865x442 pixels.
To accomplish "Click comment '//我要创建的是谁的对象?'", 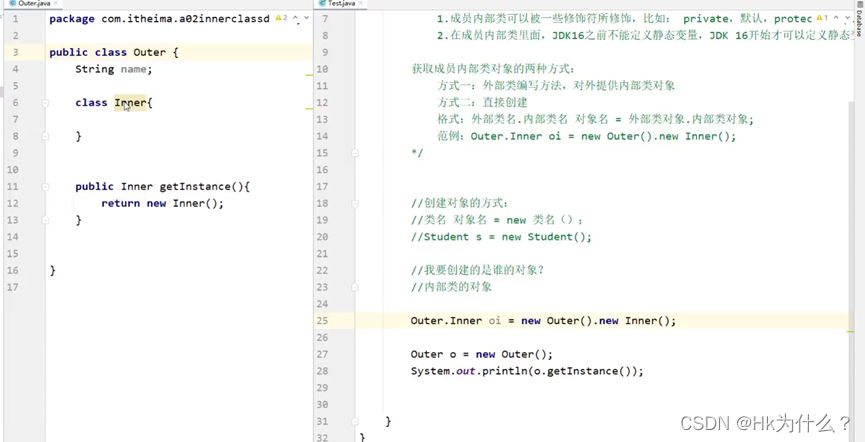I will (478, 270).
